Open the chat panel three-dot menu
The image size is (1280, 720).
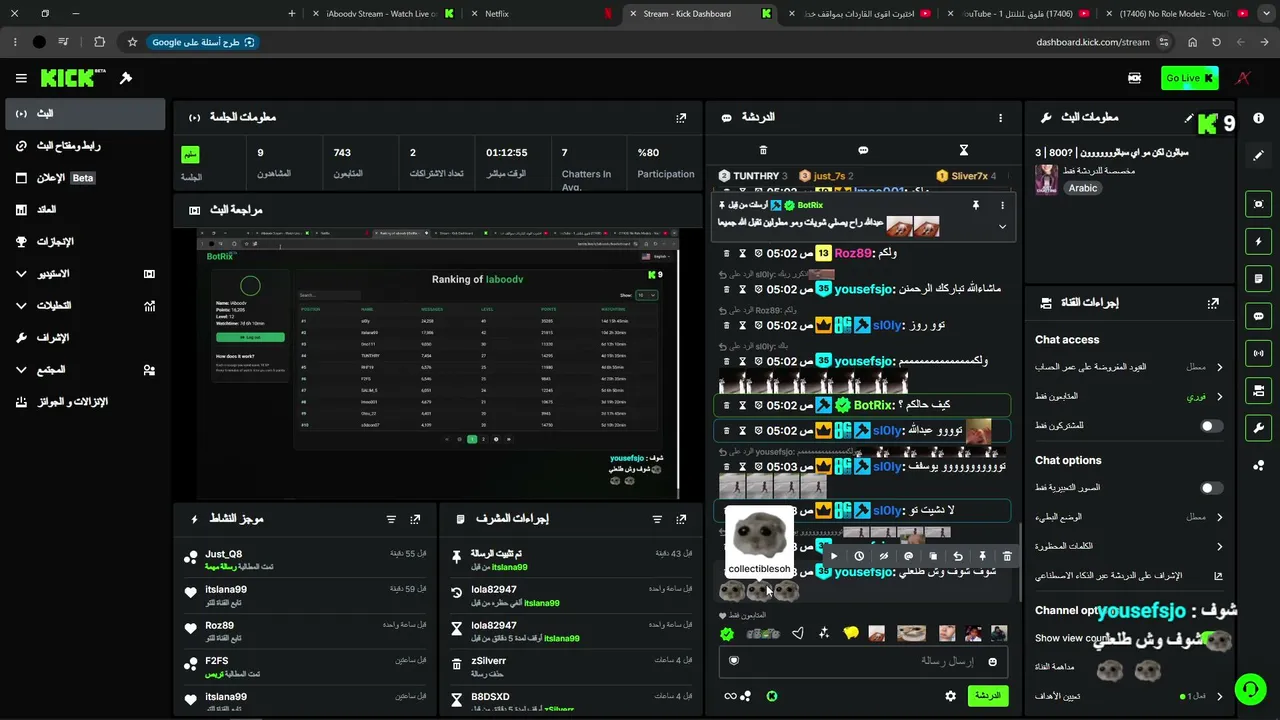[x=1000, y=118]
